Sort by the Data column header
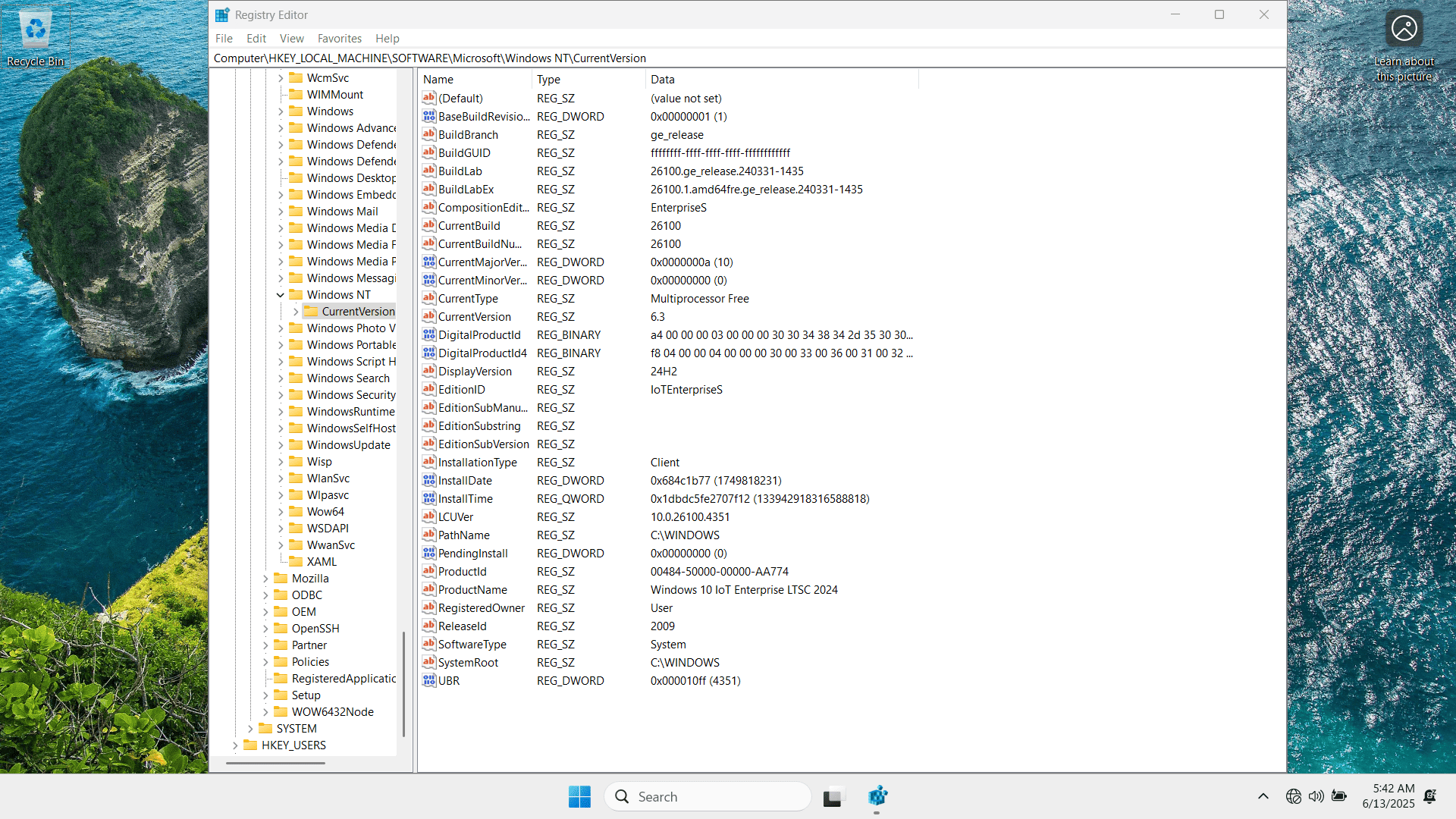 [x=782, y=79]
